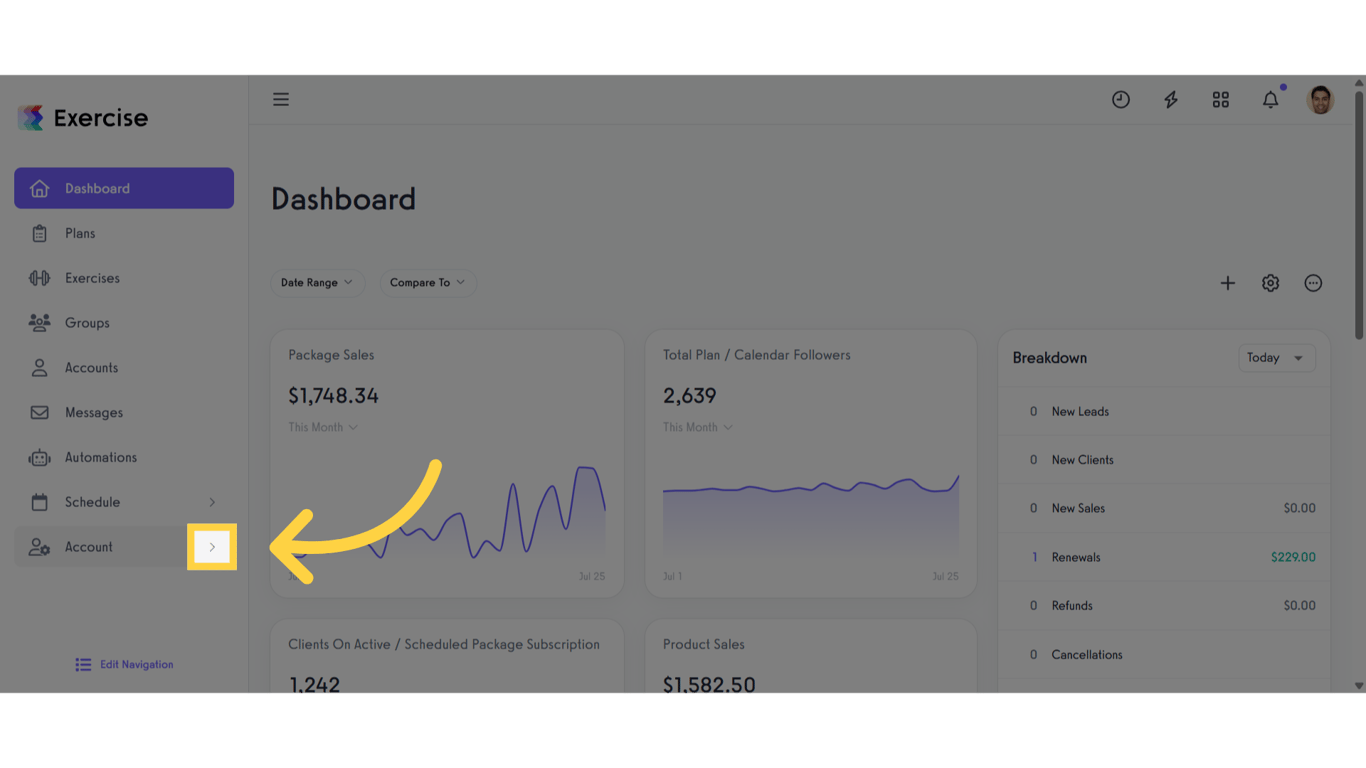Click the Package Sales card title
This screenshot has width=1366, height=768.
(331, 355)
